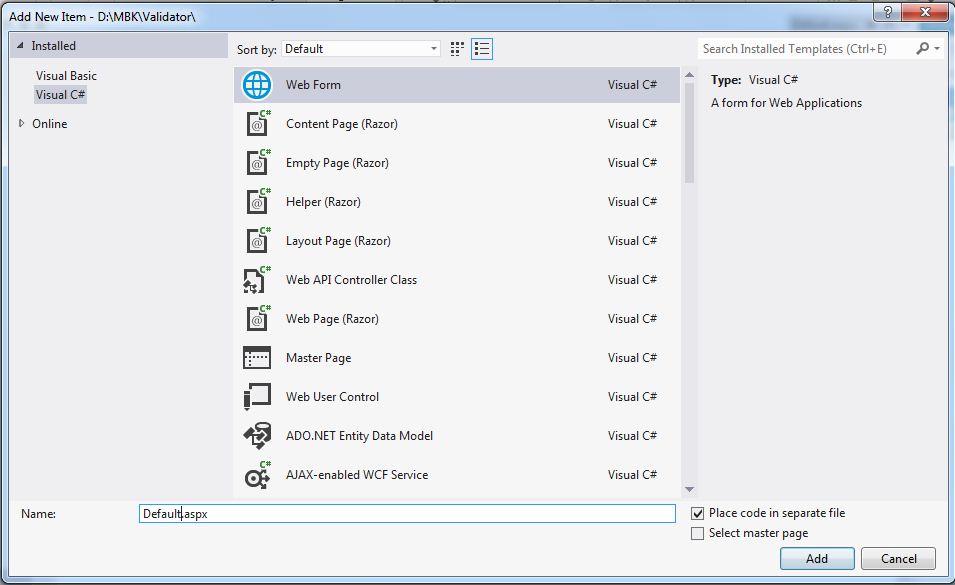Select the Master Page template icon
Image resolution: width=955 pixels, height=585 pixels.
[257, 358]
